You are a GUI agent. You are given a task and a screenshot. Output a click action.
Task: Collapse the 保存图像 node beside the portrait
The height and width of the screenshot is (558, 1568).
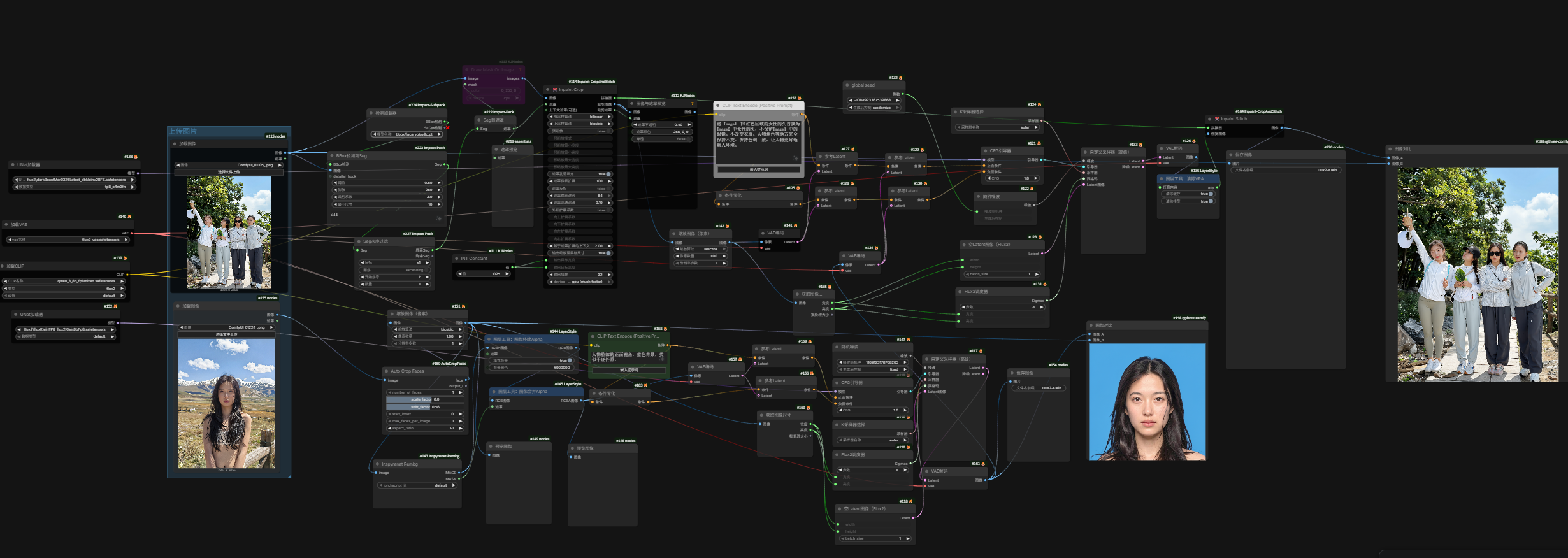coord(1012,373)
